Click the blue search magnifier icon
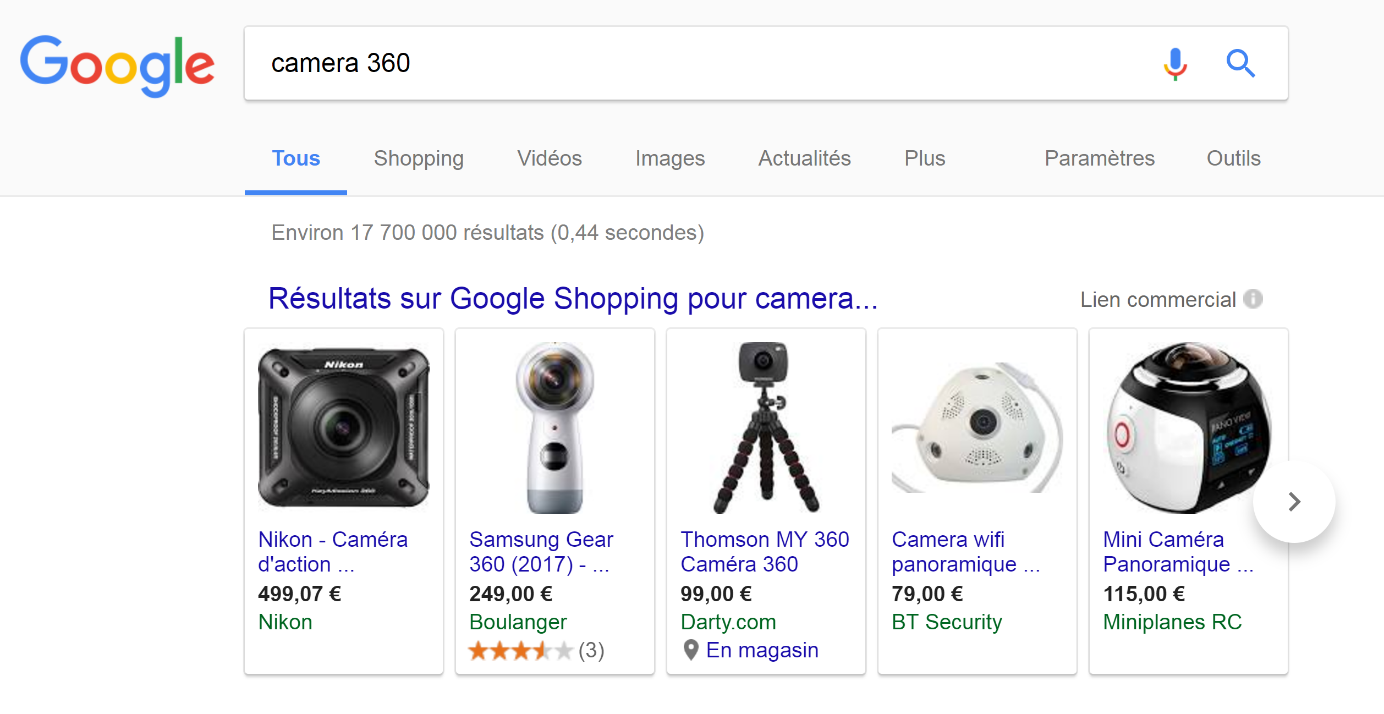Screen dimensions: 1384x714 click(1240, 64)
